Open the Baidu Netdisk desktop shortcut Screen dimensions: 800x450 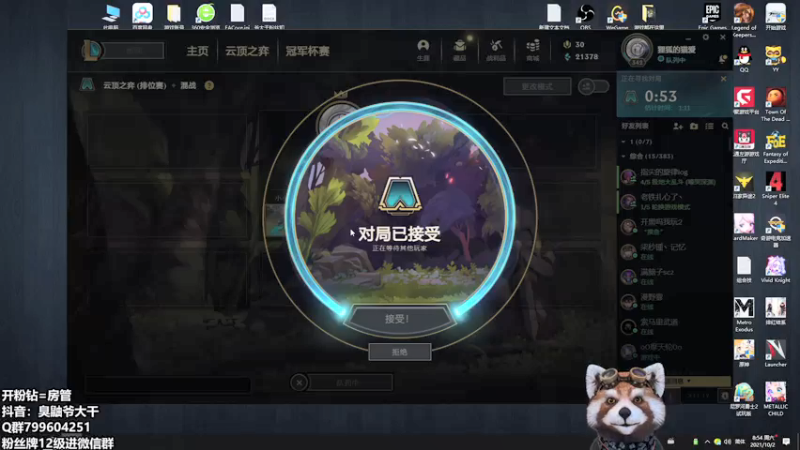click(x=142, y=16)
